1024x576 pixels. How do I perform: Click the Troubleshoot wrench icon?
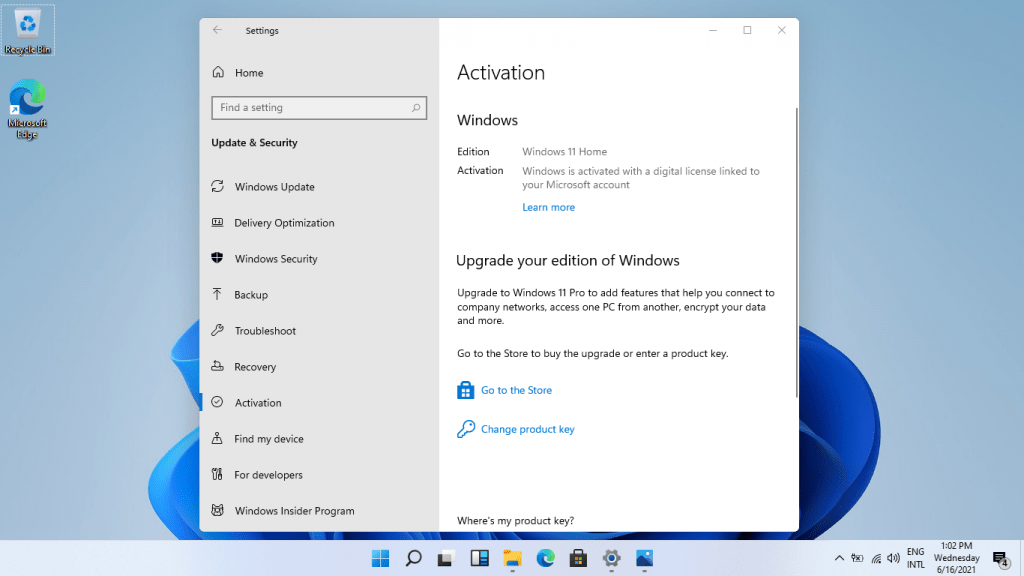pyautogui.click(x=217, y=331)
